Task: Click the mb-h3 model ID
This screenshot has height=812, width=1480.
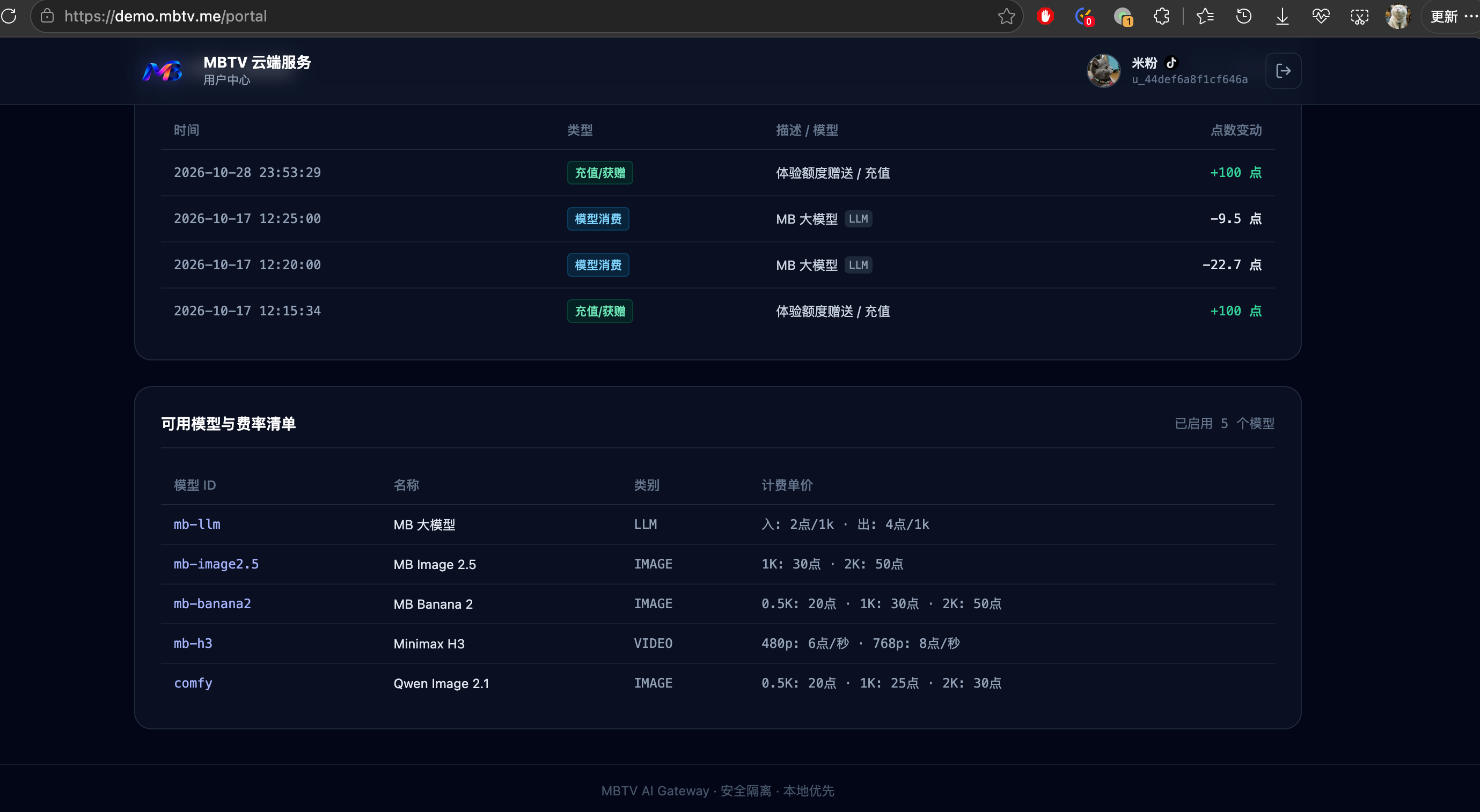Action: (x=193, y=643)
